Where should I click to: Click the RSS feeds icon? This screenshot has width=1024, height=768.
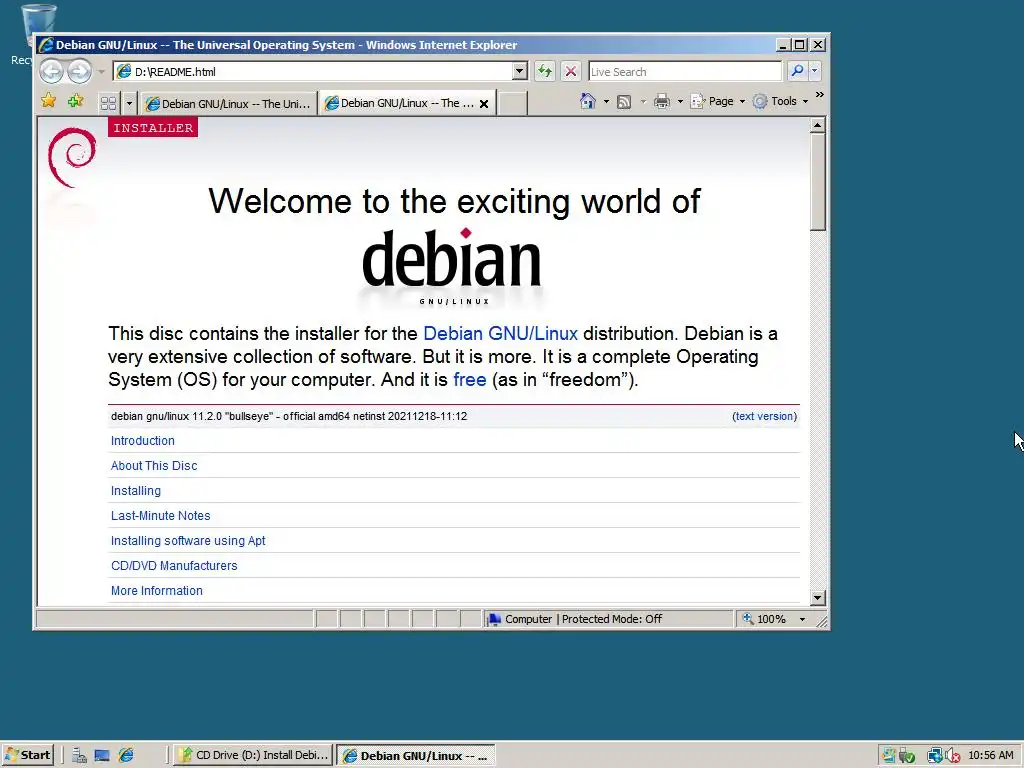[x=624, y=101]
